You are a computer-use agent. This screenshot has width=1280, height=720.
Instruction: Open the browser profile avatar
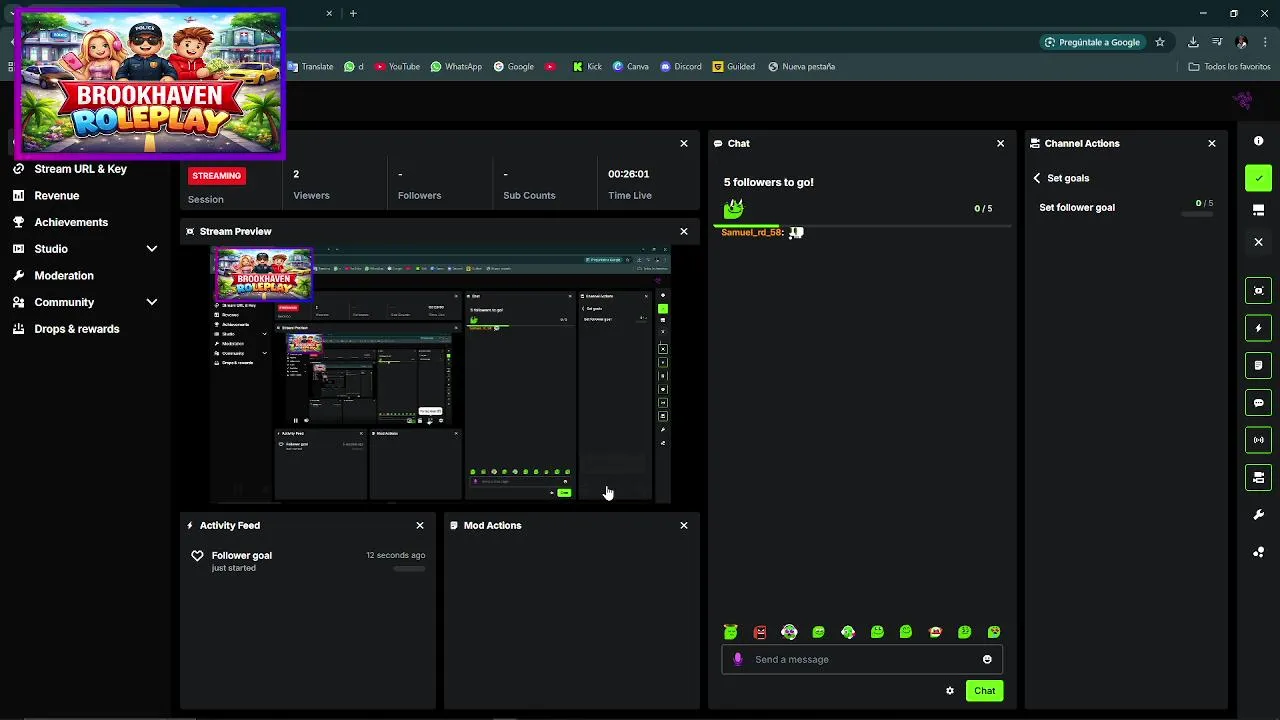pyautogui.click(x=1241, y=42)
